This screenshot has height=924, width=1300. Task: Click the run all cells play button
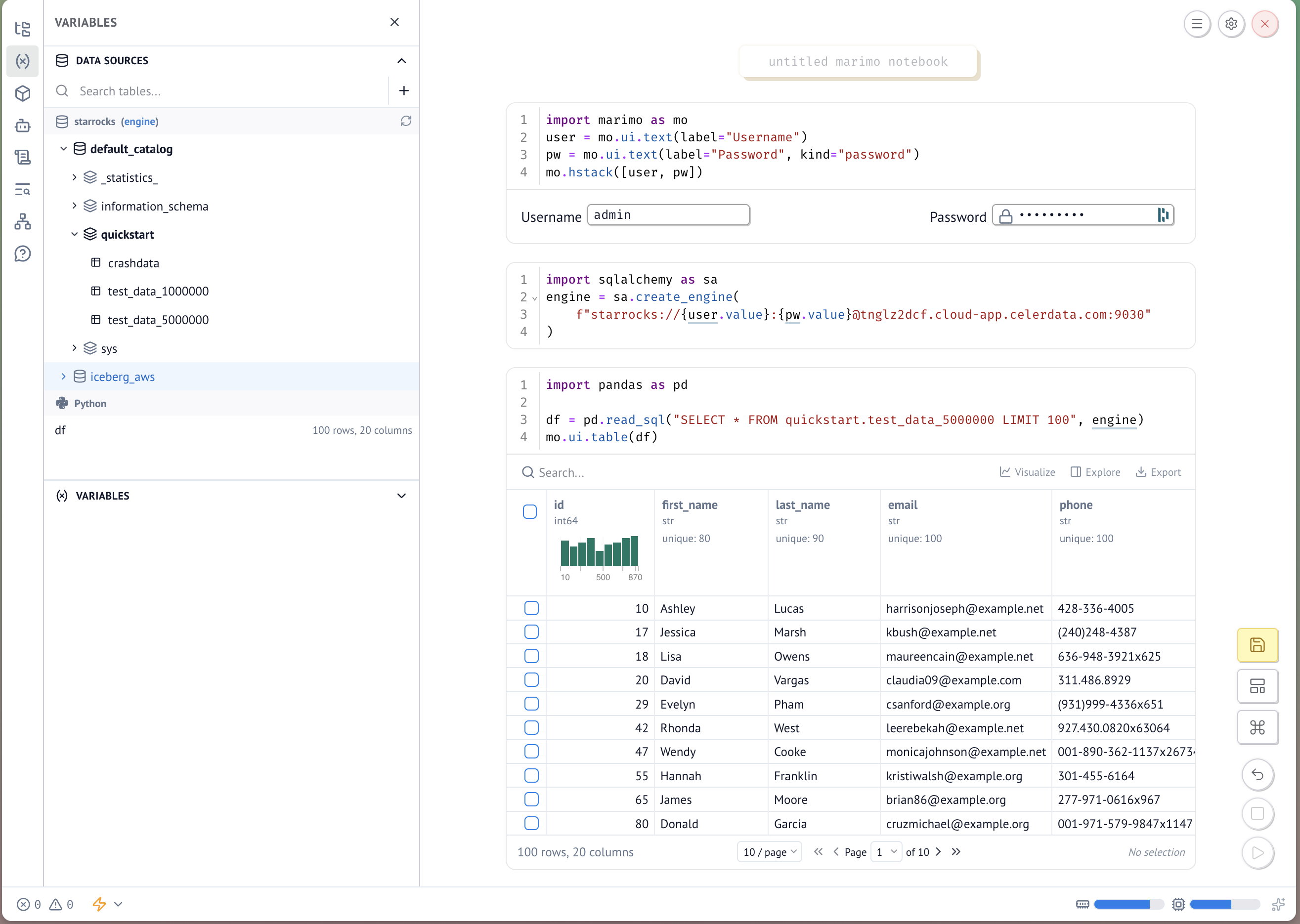point(1257,852)
